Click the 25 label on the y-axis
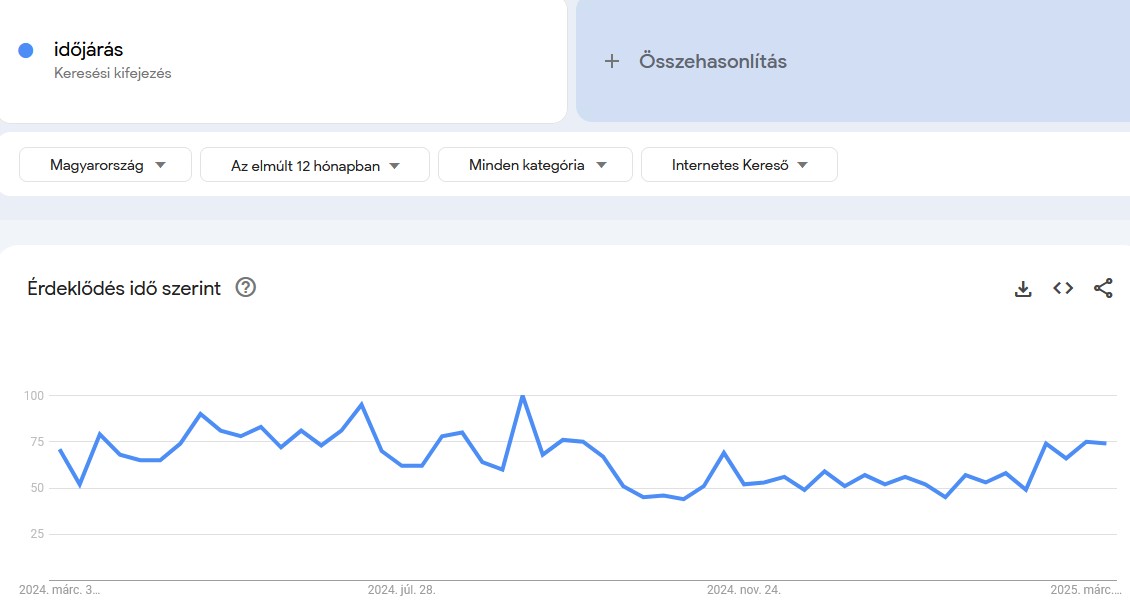This screenshot has width=1130, height=610. pyautogui.click(x=37, y=534)
